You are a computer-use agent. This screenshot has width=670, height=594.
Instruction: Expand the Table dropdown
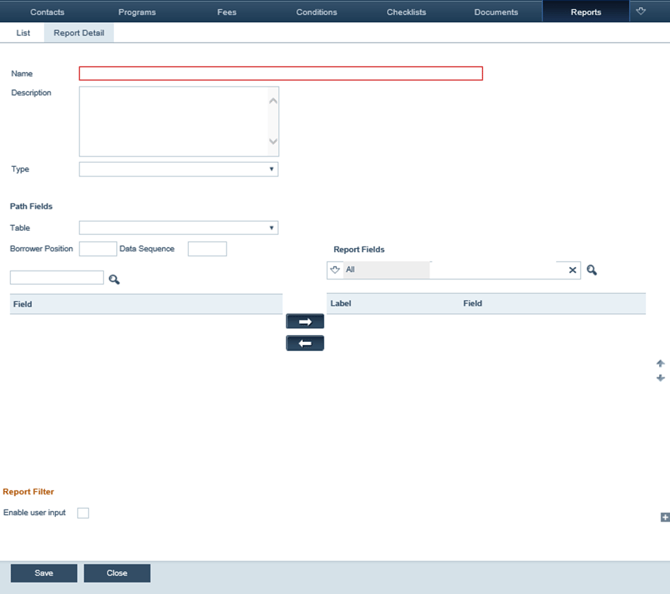click(178, 228)
